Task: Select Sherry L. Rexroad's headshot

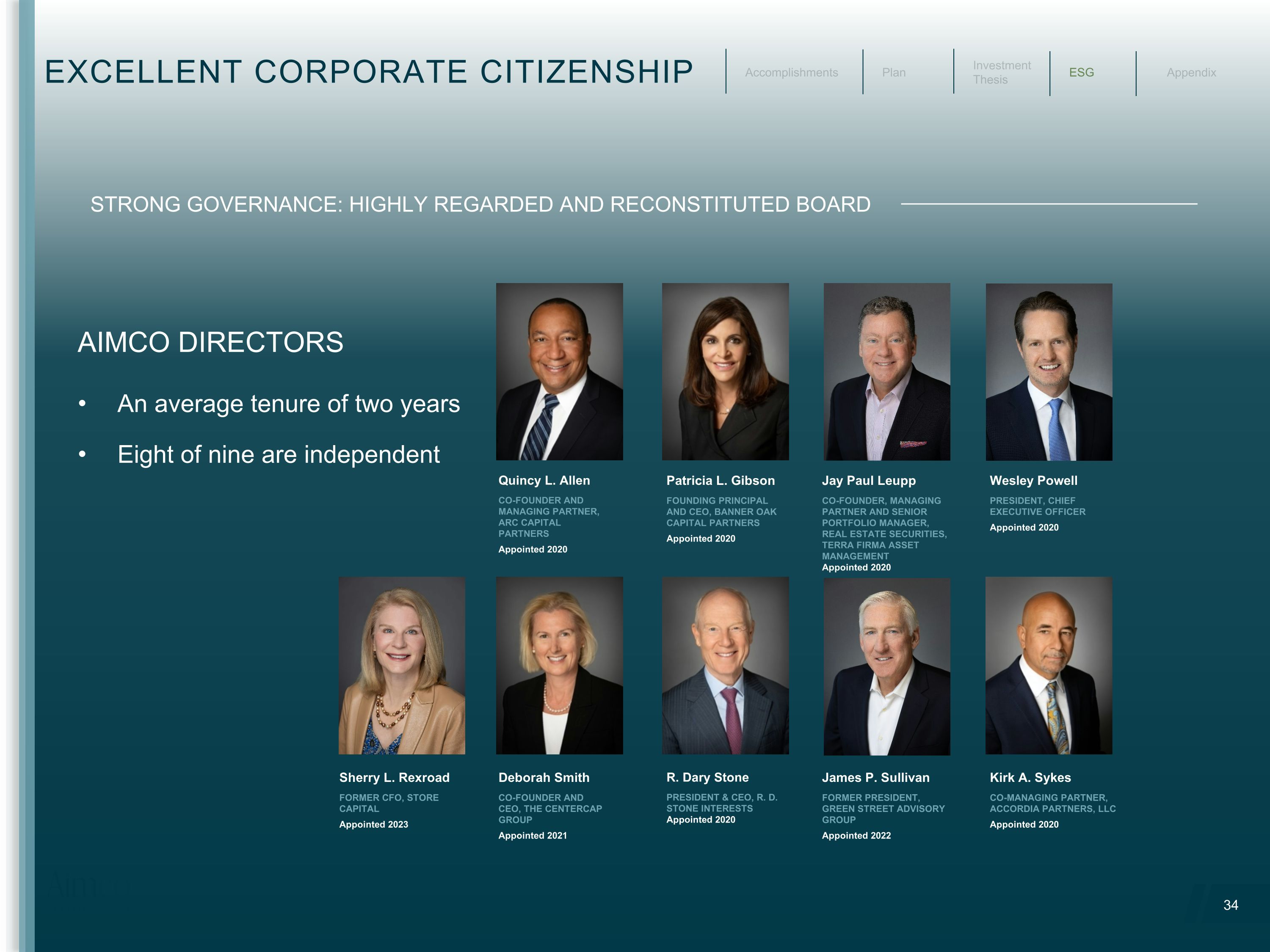Action: [x=402, y=666]
